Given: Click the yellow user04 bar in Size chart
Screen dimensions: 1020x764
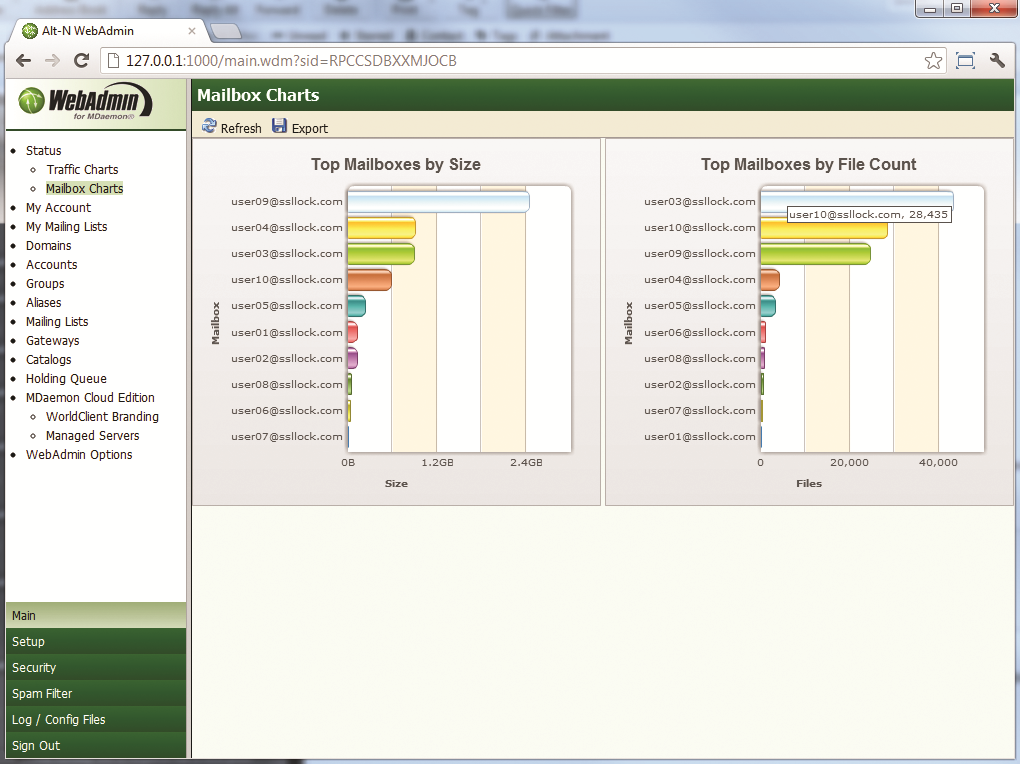Looking at the screenshot, I should click(382, 228).
